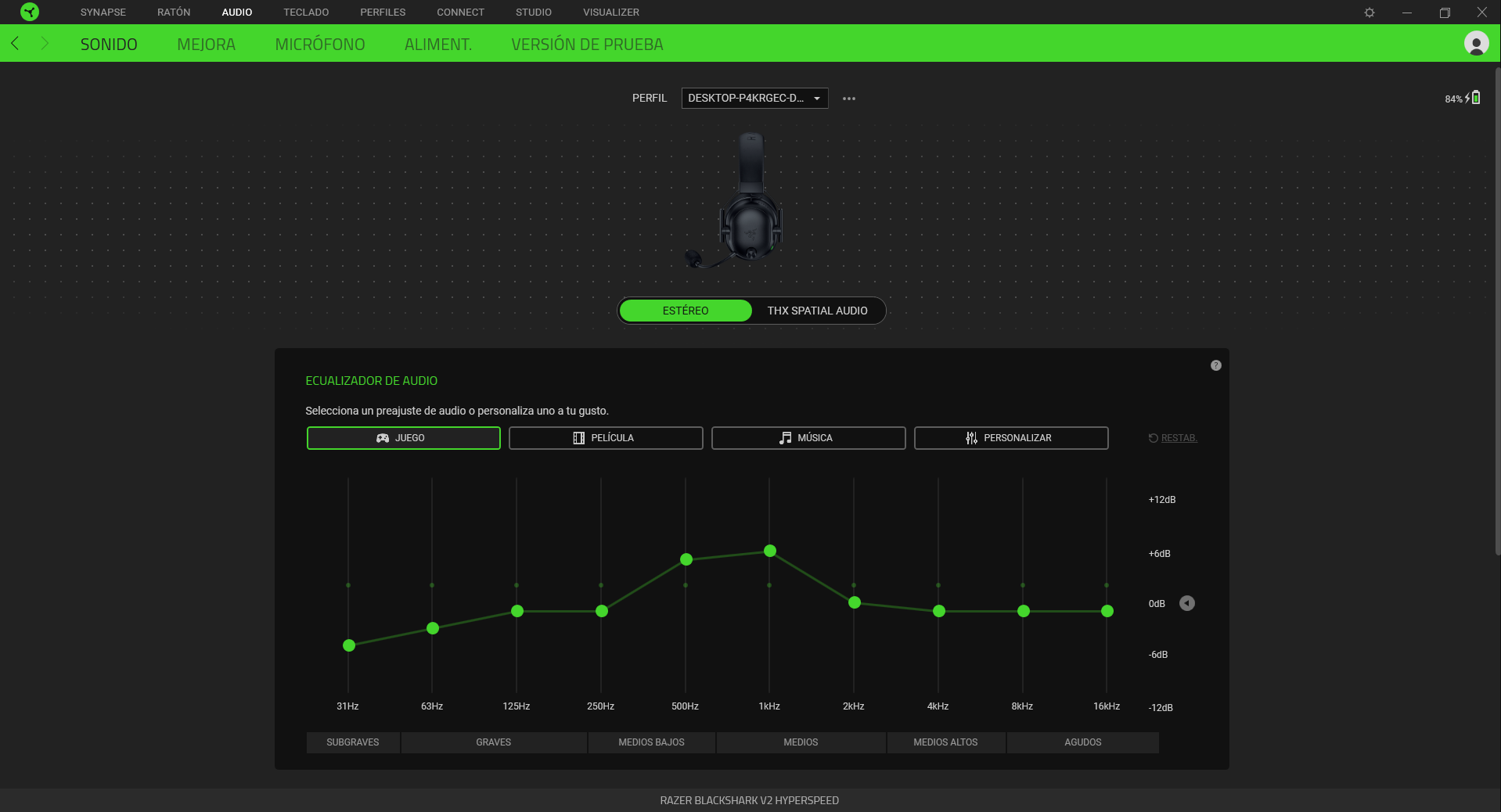Go forward with the right arrow
This screenshot has height=812, width=1501.
[45, 44]
